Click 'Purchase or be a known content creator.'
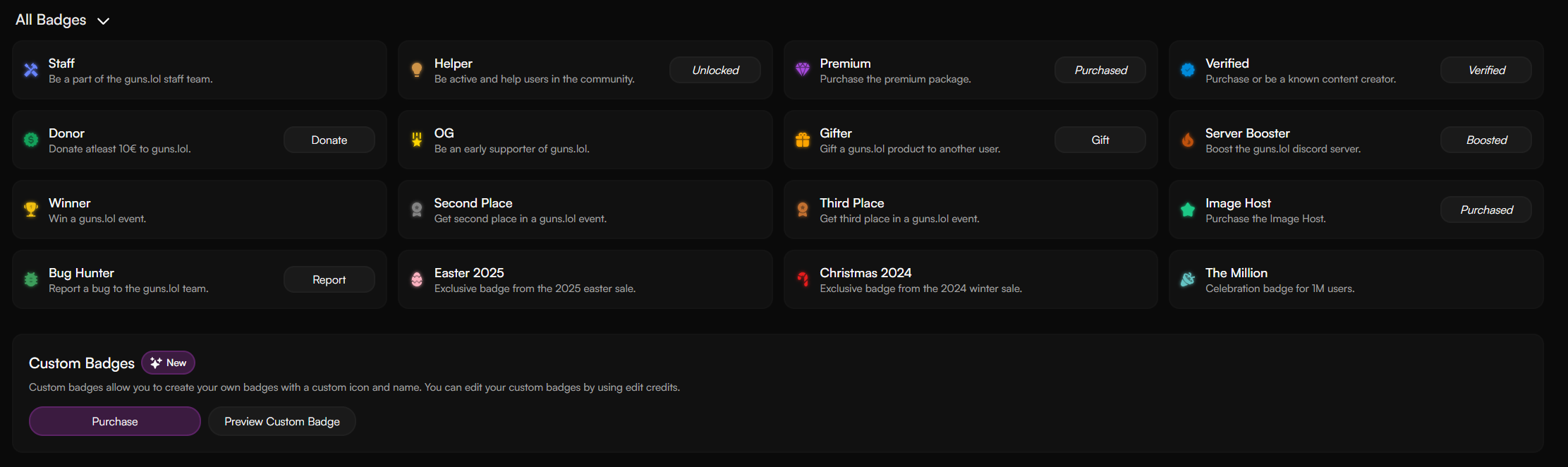This screenshot has height=467, width=1568. 1301,79
